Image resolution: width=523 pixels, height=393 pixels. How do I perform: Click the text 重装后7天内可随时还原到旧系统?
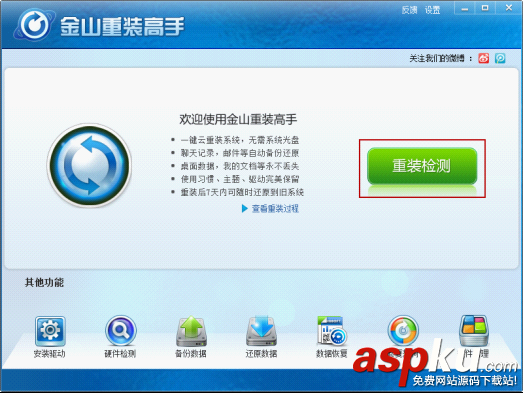coord(242,192)
